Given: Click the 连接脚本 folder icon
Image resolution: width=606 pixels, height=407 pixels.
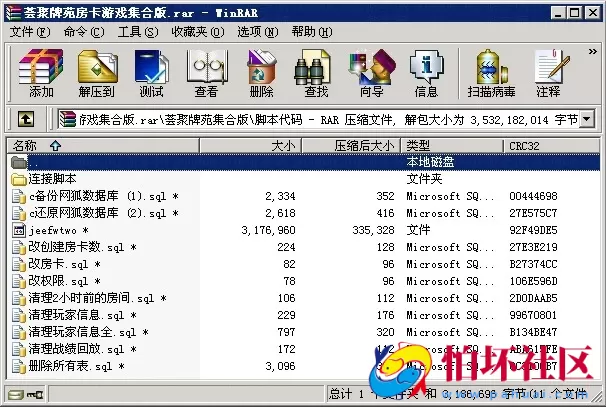Looking at the screenshot, I should [x=19, y=179].
